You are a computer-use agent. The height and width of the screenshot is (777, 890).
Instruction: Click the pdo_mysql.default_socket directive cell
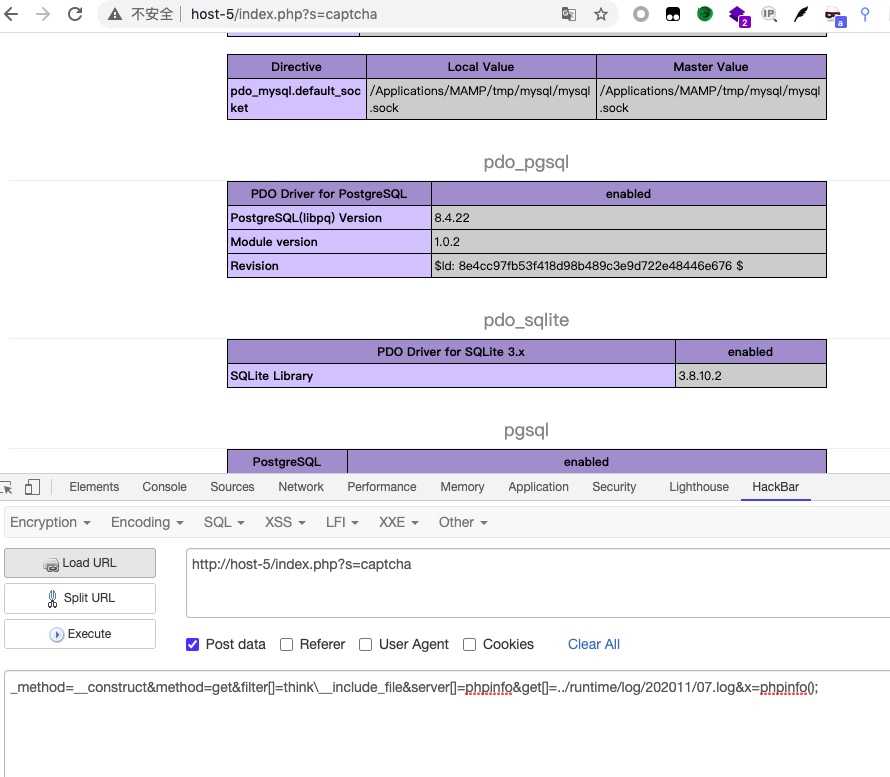pyautogui.click(x=297, y=99)
